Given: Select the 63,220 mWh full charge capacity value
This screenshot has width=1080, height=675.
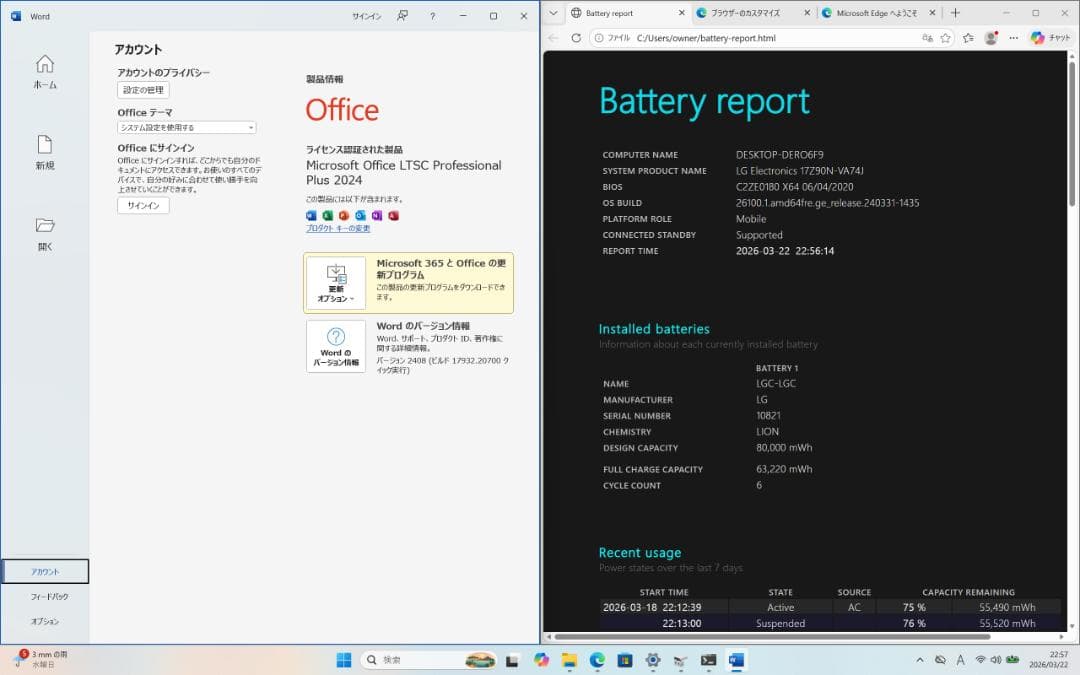Looking at the screenshot, I should 784,469.
